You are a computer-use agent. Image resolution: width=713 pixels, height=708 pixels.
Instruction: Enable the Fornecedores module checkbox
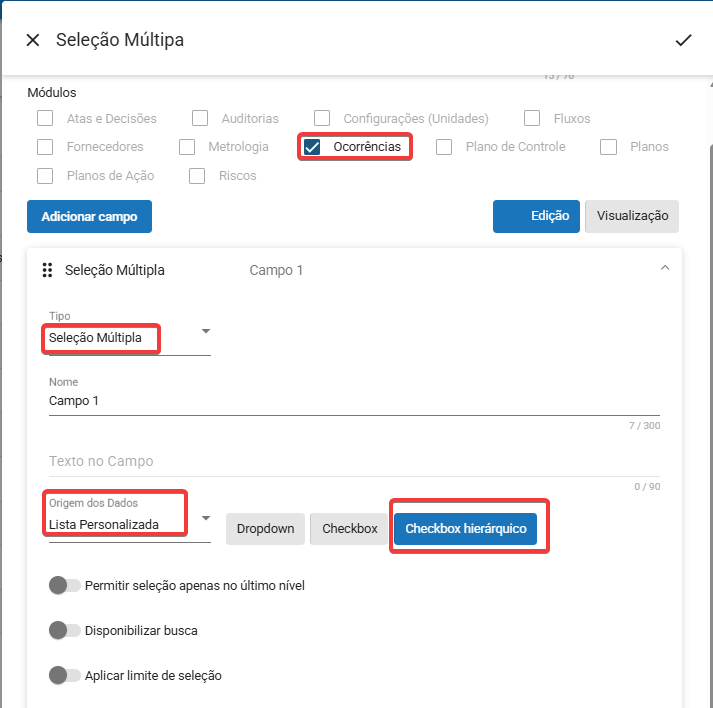coord(45,147)
